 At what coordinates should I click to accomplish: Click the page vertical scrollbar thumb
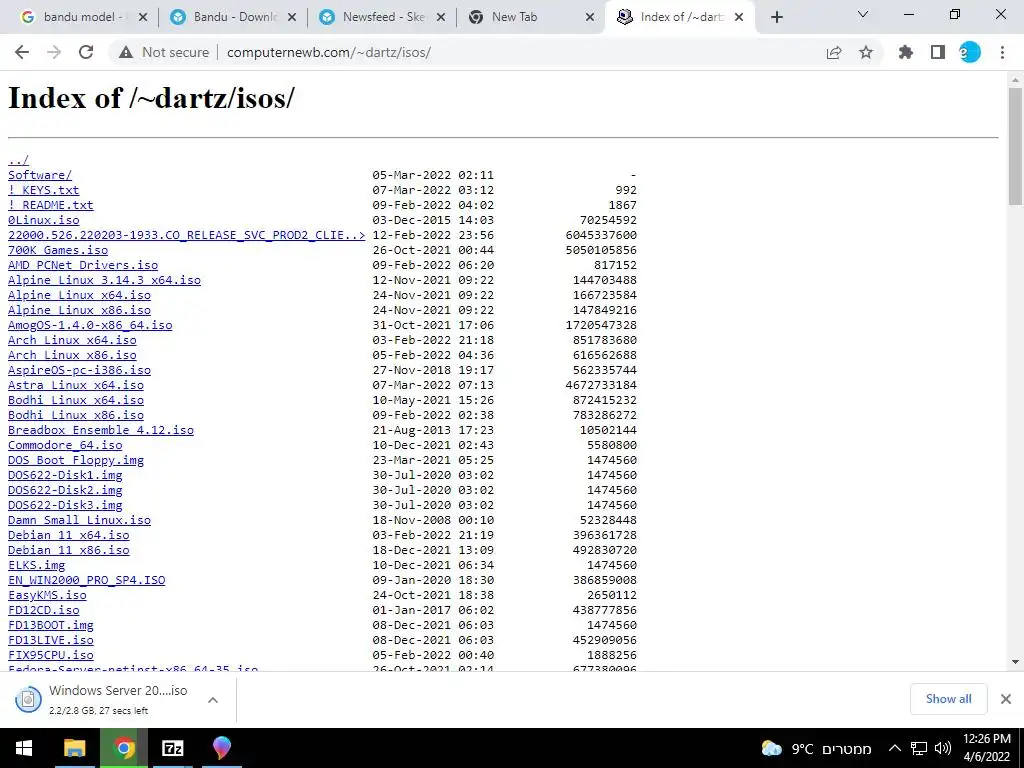pos(1015,147)
